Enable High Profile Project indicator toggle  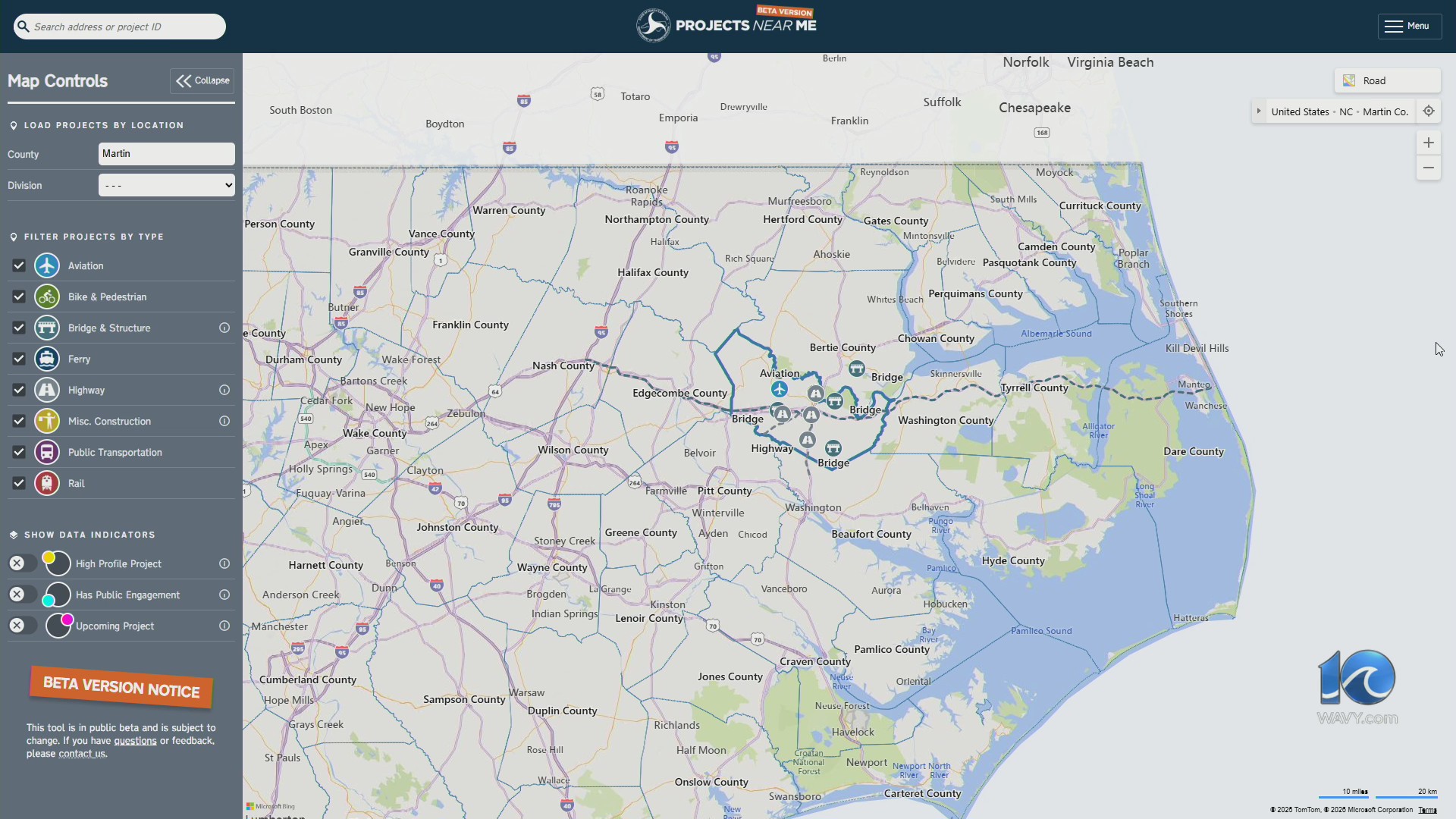pos(23,563)
